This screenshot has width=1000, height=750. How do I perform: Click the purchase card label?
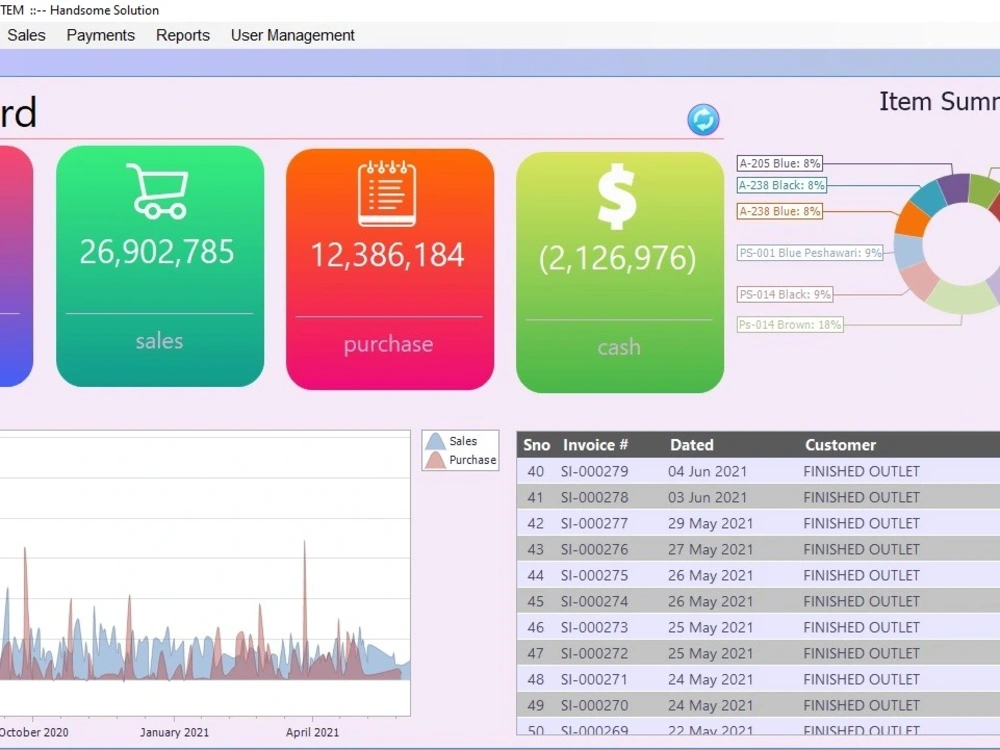point(388,344)
